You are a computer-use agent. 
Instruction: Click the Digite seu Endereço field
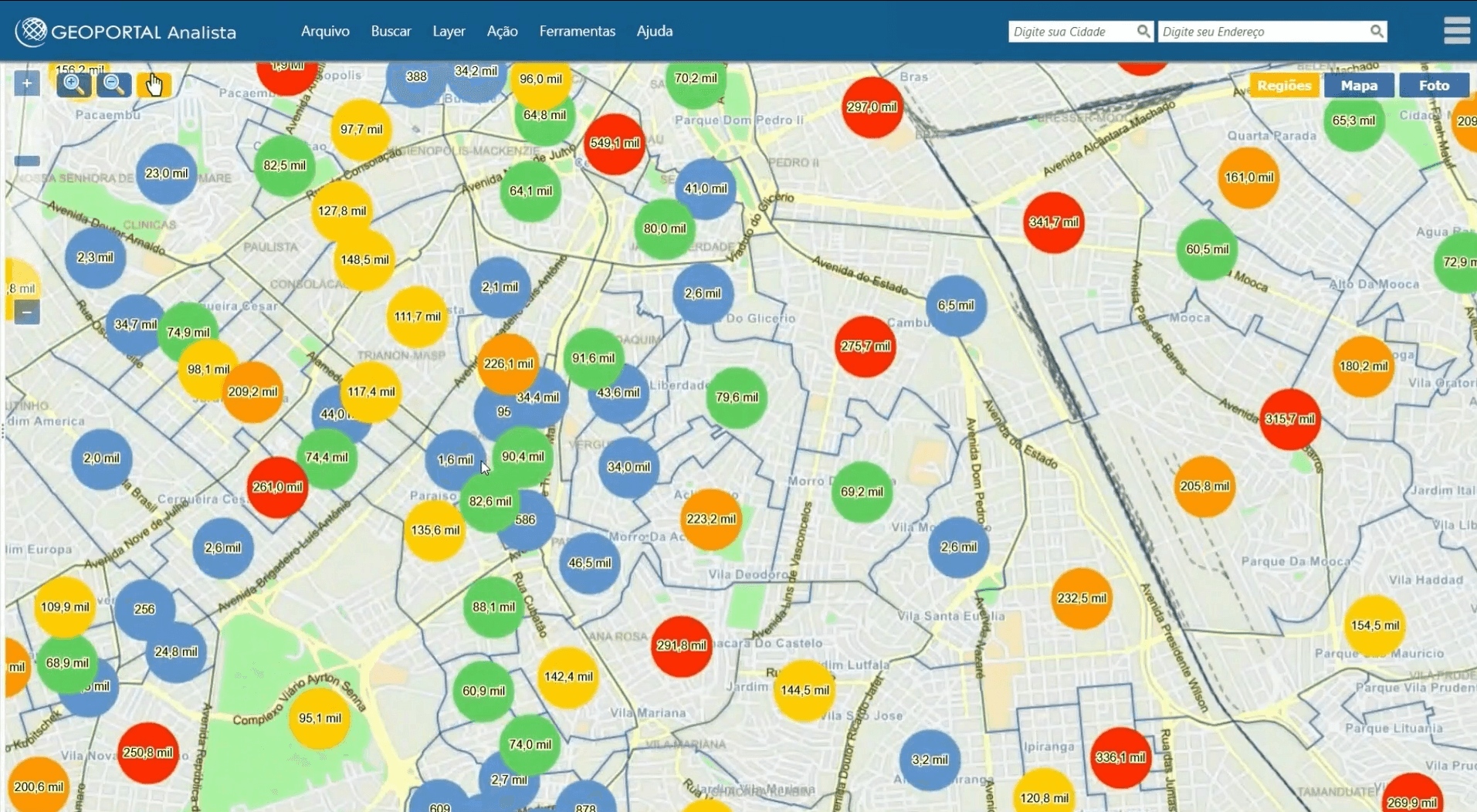1262,32
